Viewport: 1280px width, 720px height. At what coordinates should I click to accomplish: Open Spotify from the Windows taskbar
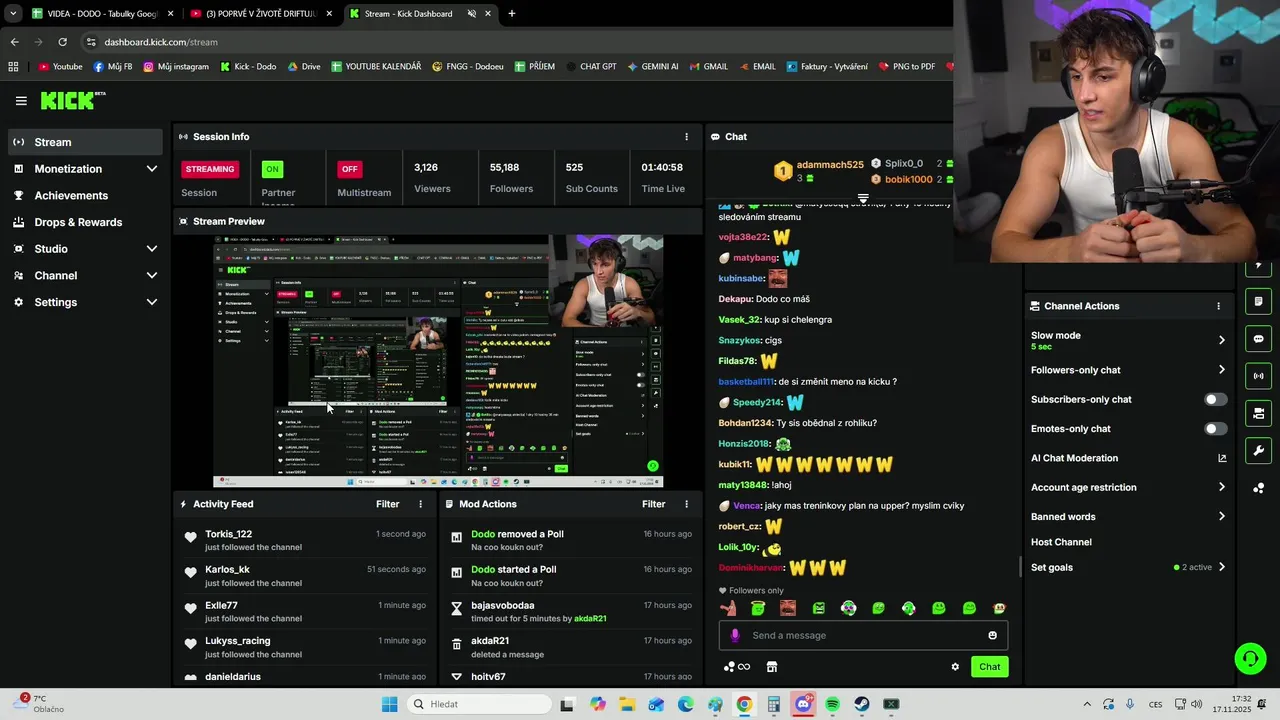coord(832,704)
